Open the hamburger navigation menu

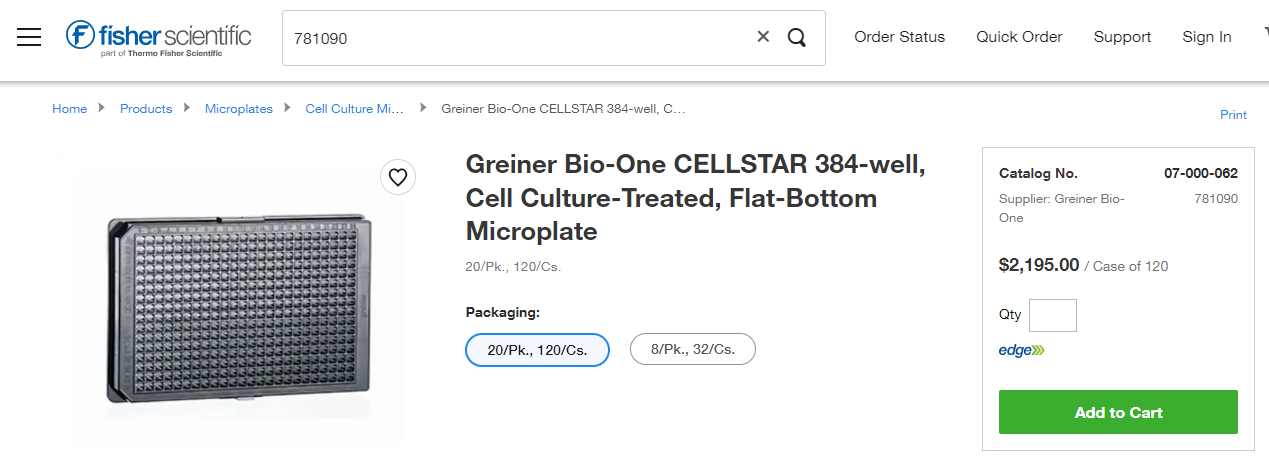tap(29, 37)
